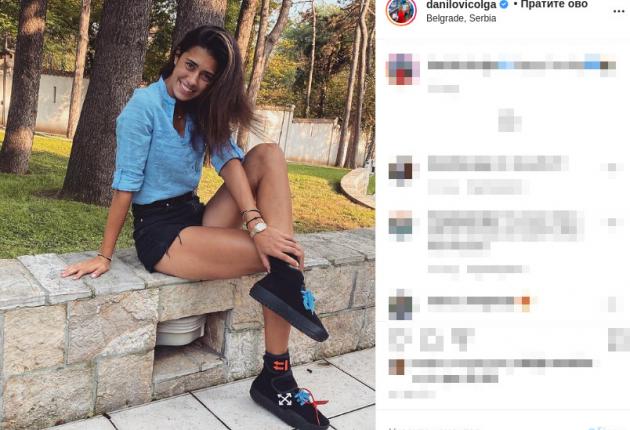Like the post with the heart icon
The image size is (630, 430).
click(x=400, y=340)
